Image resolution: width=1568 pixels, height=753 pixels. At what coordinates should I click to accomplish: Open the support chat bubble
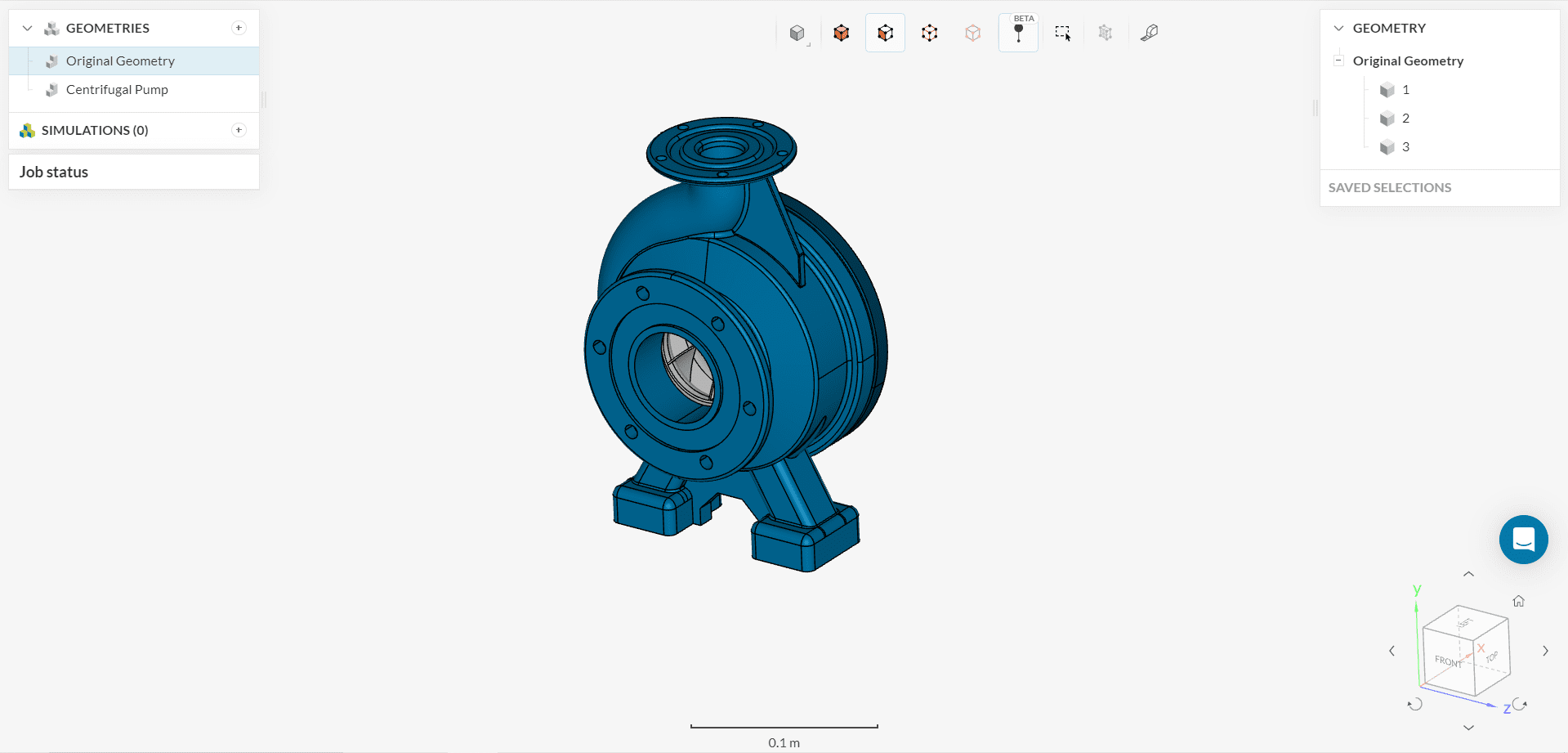pyautogui.click(x=1523, y=540)
